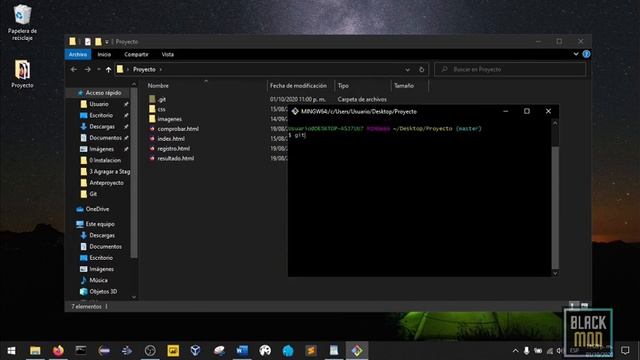Select the Proyecto desktop folder icon

[x=22, y=73]
